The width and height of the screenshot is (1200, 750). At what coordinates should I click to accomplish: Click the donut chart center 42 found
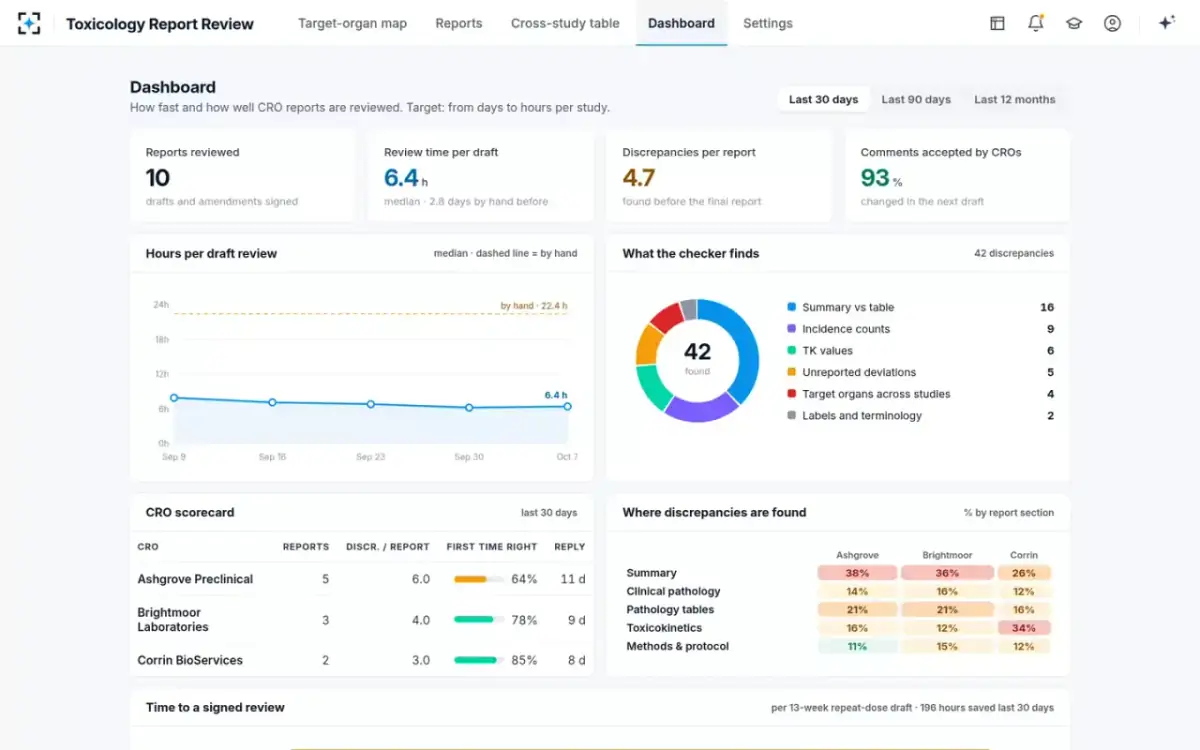point(697,356)
